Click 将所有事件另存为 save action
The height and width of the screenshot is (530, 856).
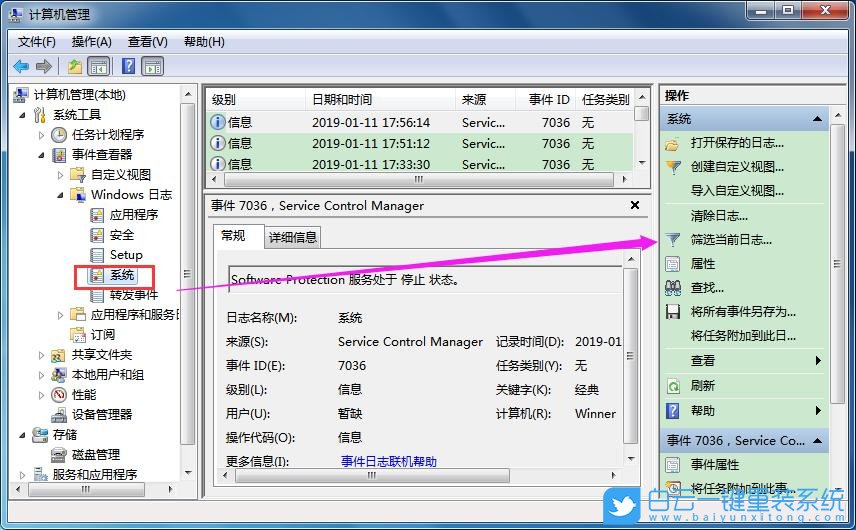pos(743,312)
